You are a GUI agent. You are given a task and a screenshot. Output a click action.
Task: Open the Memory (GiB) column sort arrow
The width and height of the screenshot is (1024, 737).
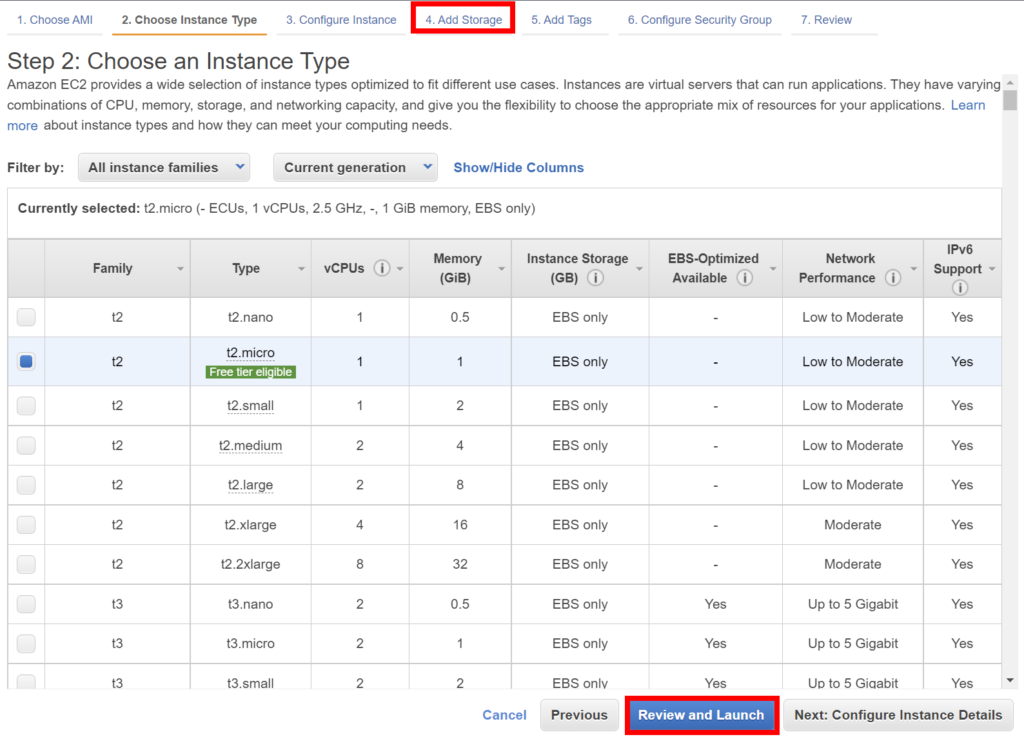click(502, 269)
